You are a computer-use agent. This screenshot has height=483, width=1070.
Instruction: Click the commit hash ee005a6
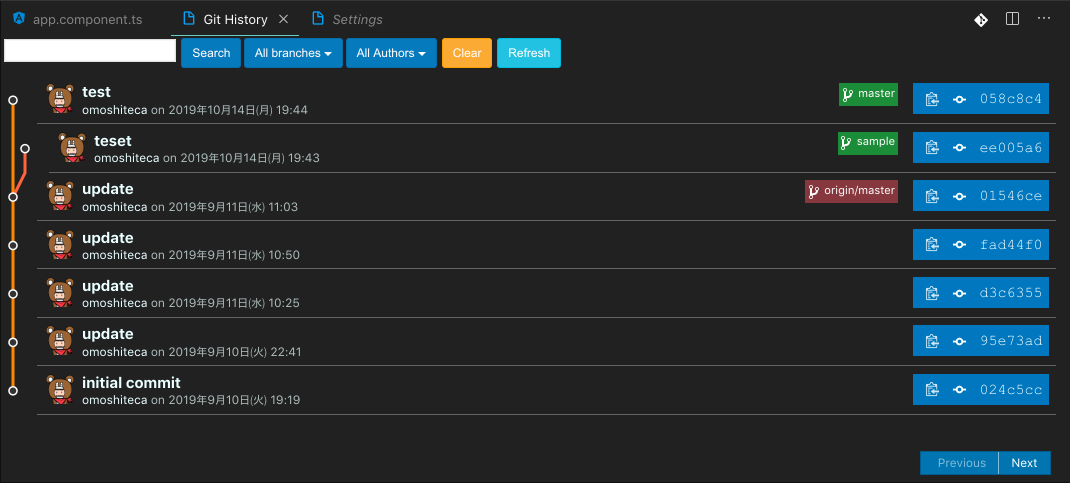pyautogui.click(x=1011, y=147)
